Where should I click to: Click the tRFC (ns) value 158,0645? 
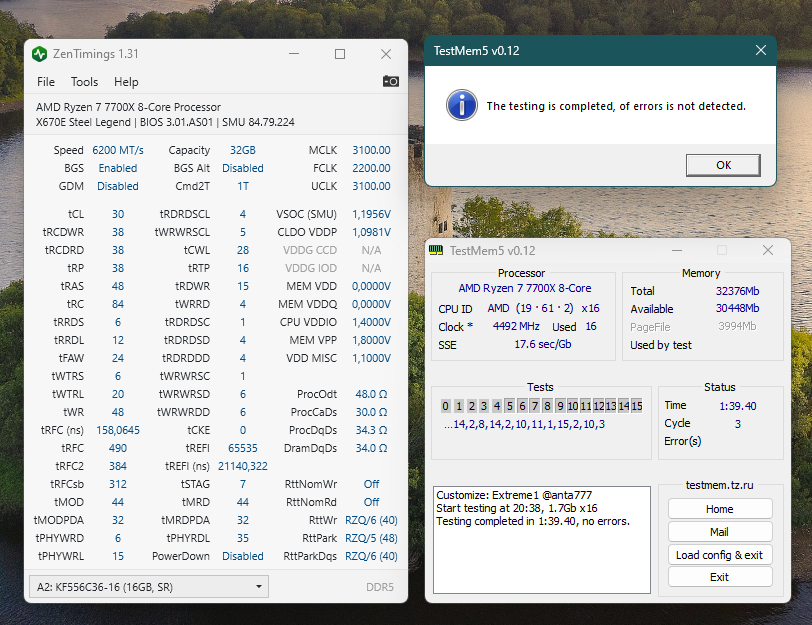[118, 430]
